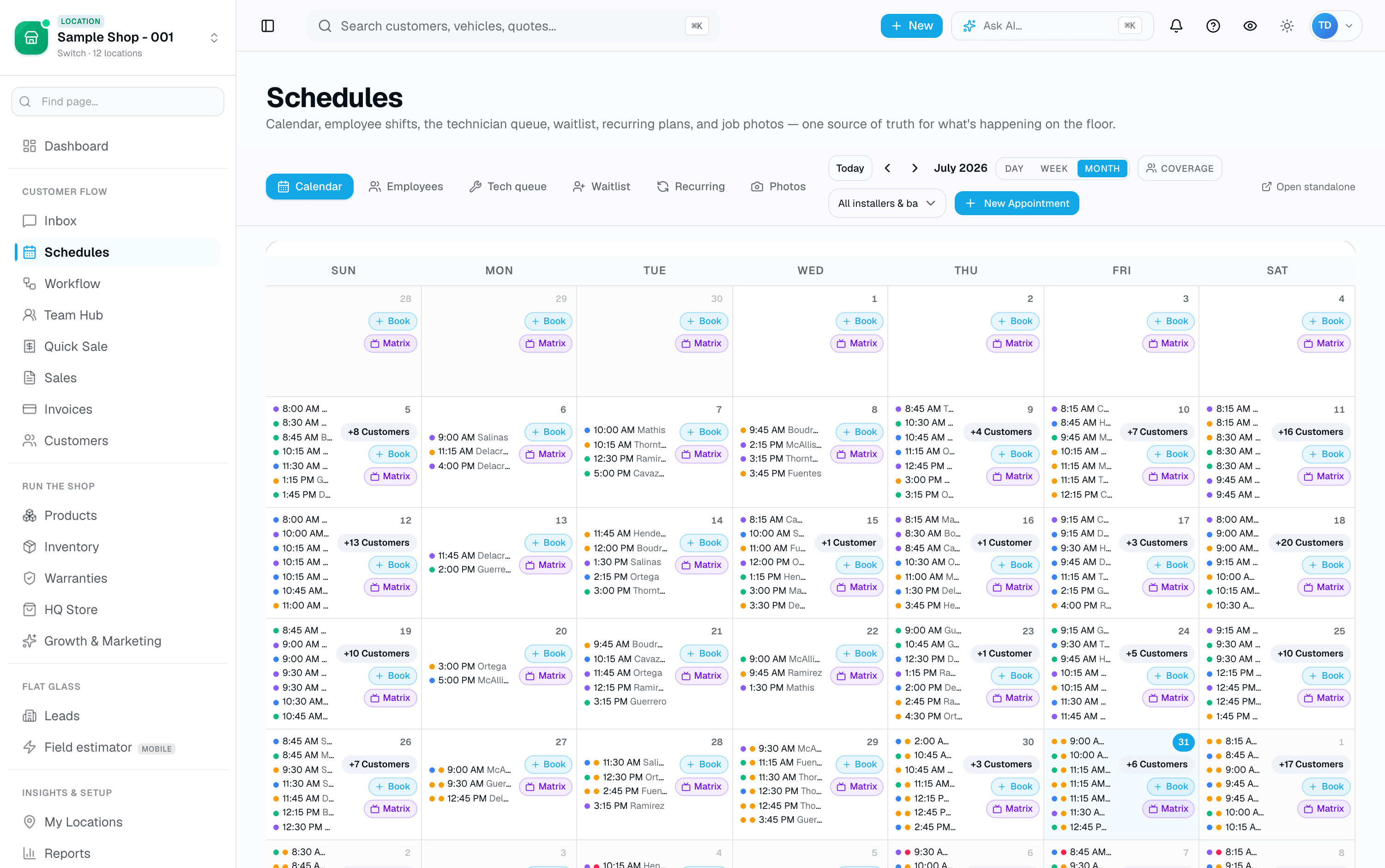Expand +13 Customers on July 12
This screenshot has width=1385, height=868.
coord(377,542)
